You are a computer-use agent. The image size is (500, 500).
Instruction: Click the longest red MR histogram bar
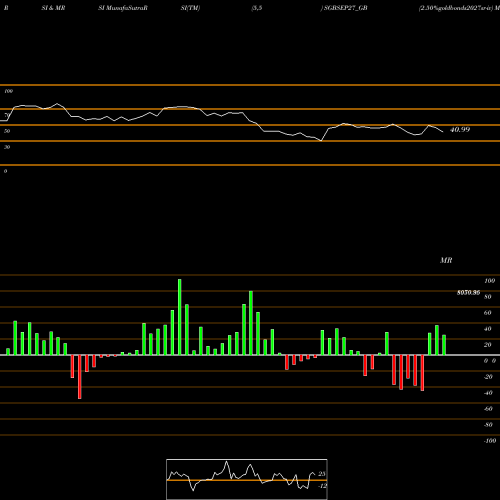80,377
